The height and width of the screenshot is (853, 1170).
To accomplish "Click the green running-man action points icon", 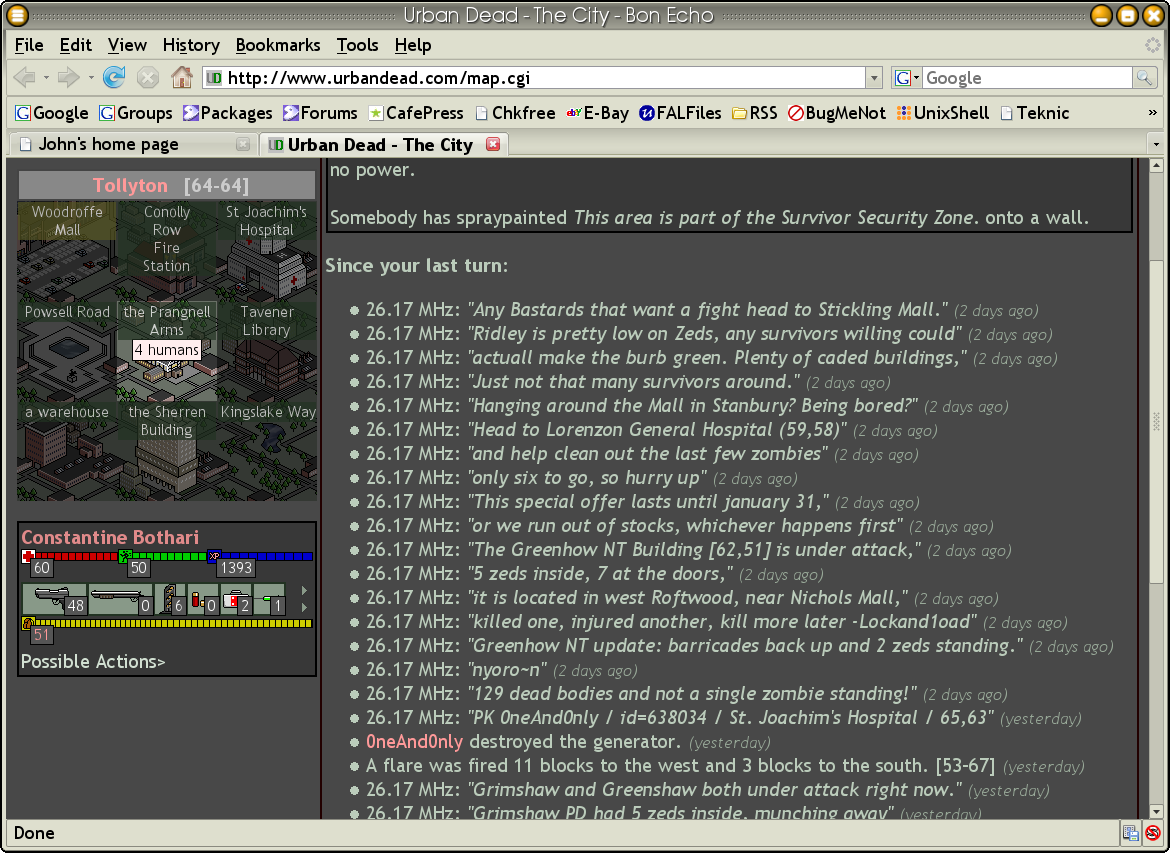I will [x=125, y=556].
